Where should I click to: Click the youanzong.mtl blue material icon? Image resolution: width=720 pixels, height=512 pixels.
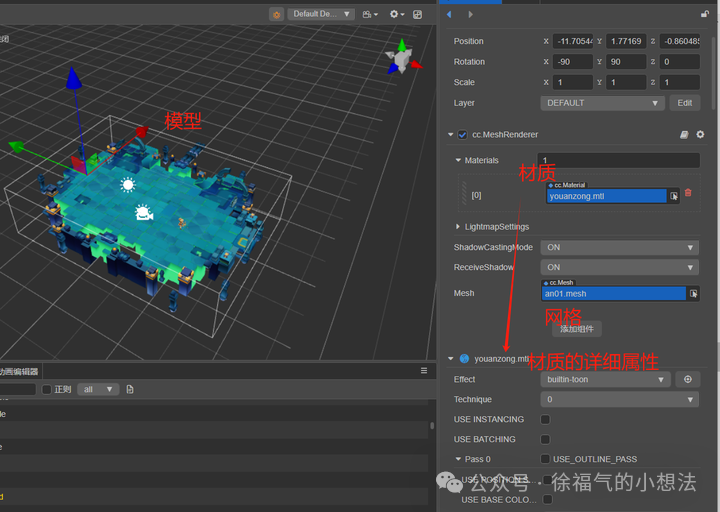point(464,359)
